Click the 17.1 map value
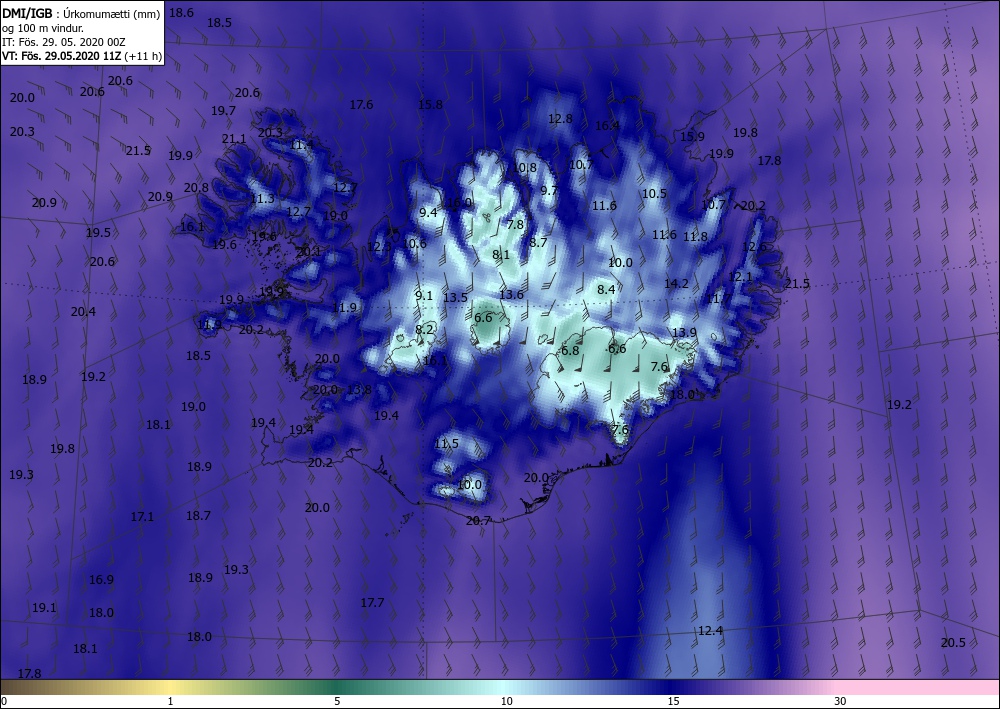The image size is (1000, 709). pyautogui.click(x=142, y=517)
